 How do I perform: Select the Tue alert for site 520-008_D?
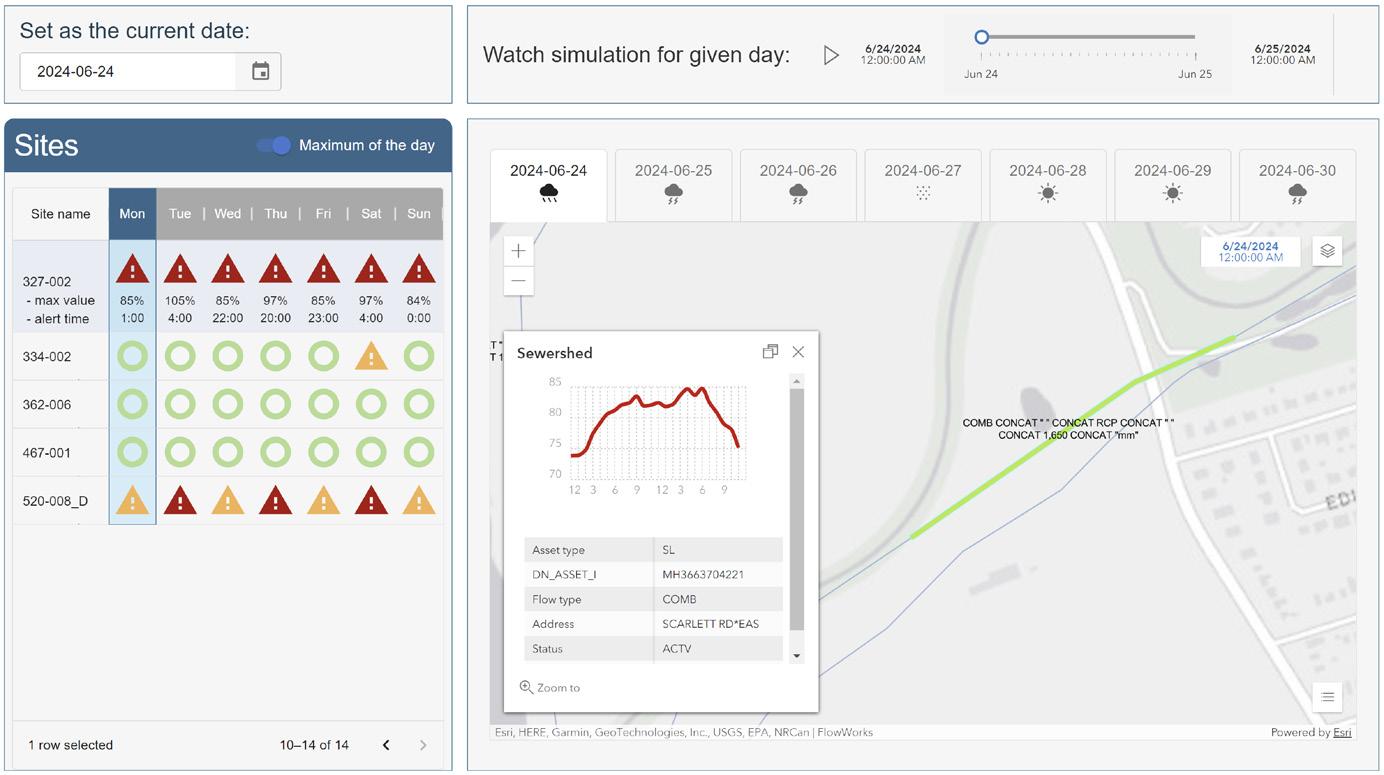click(180, 499)
